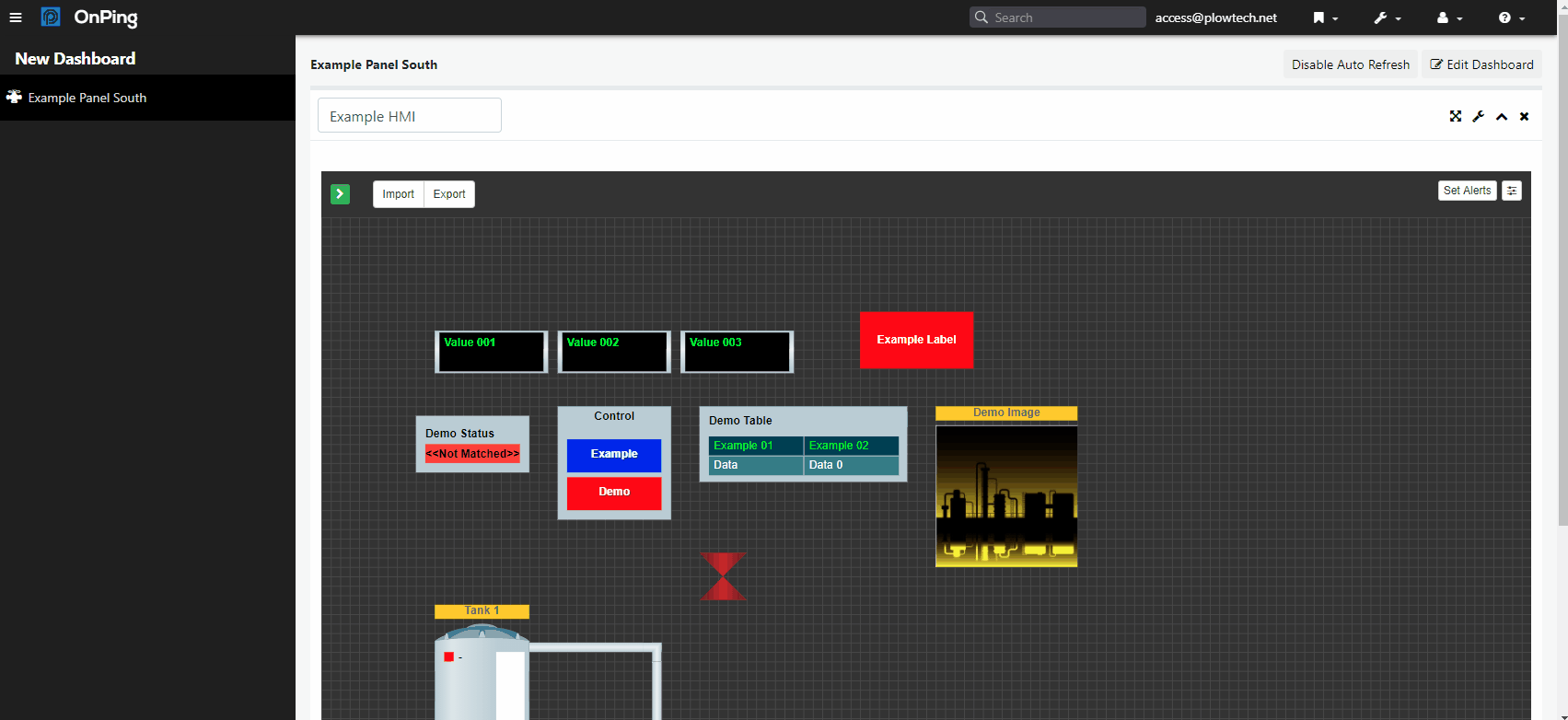Click the red valve symbol
Screen dimensions: 1568x720
(723, 576)
